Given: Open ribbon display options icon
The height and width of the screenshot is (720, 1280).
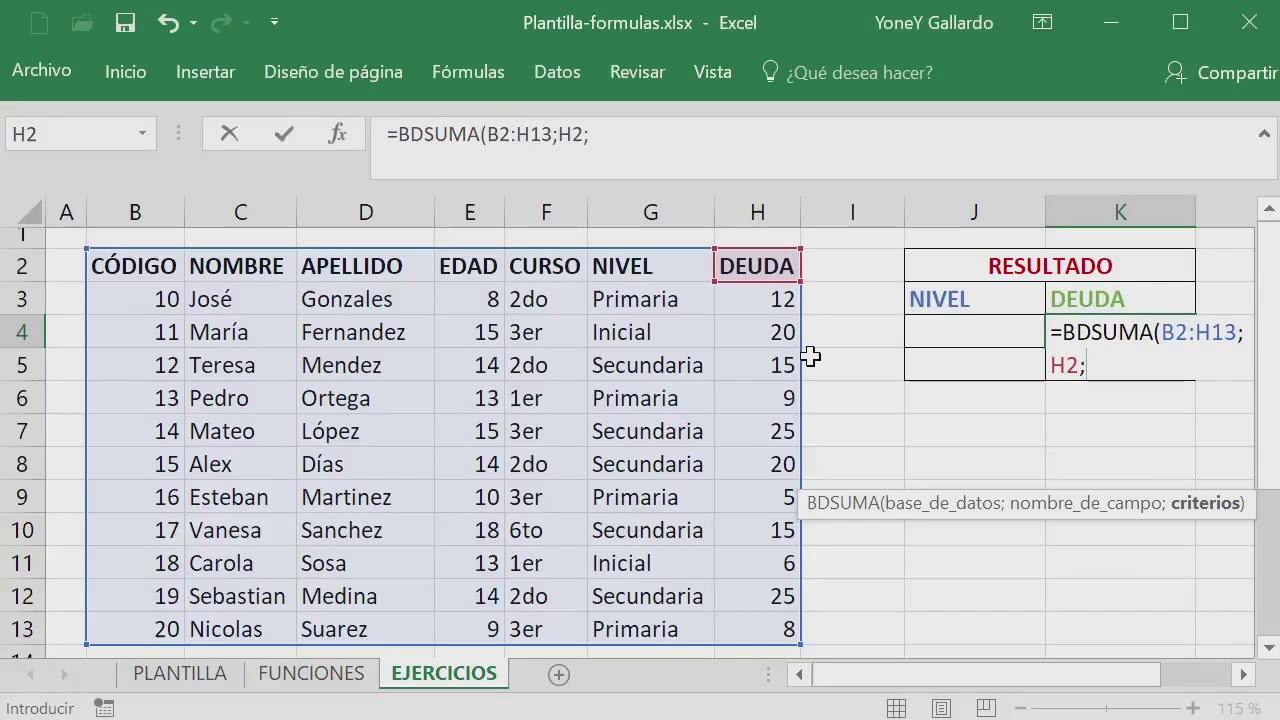Looking at the screenshot, I should pos(1042,22).
